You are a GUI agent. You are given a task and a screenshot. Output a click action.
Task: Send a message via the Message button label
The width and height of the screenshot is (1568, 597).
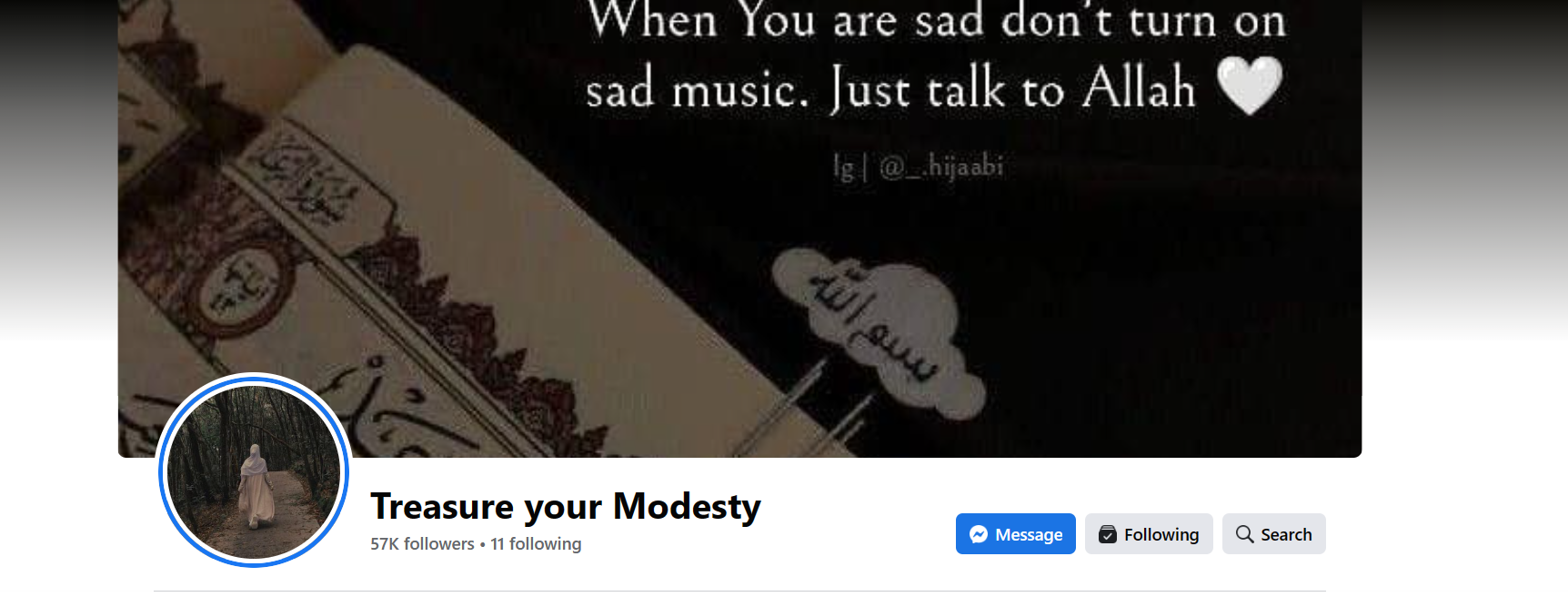[x=1029, y=534]
